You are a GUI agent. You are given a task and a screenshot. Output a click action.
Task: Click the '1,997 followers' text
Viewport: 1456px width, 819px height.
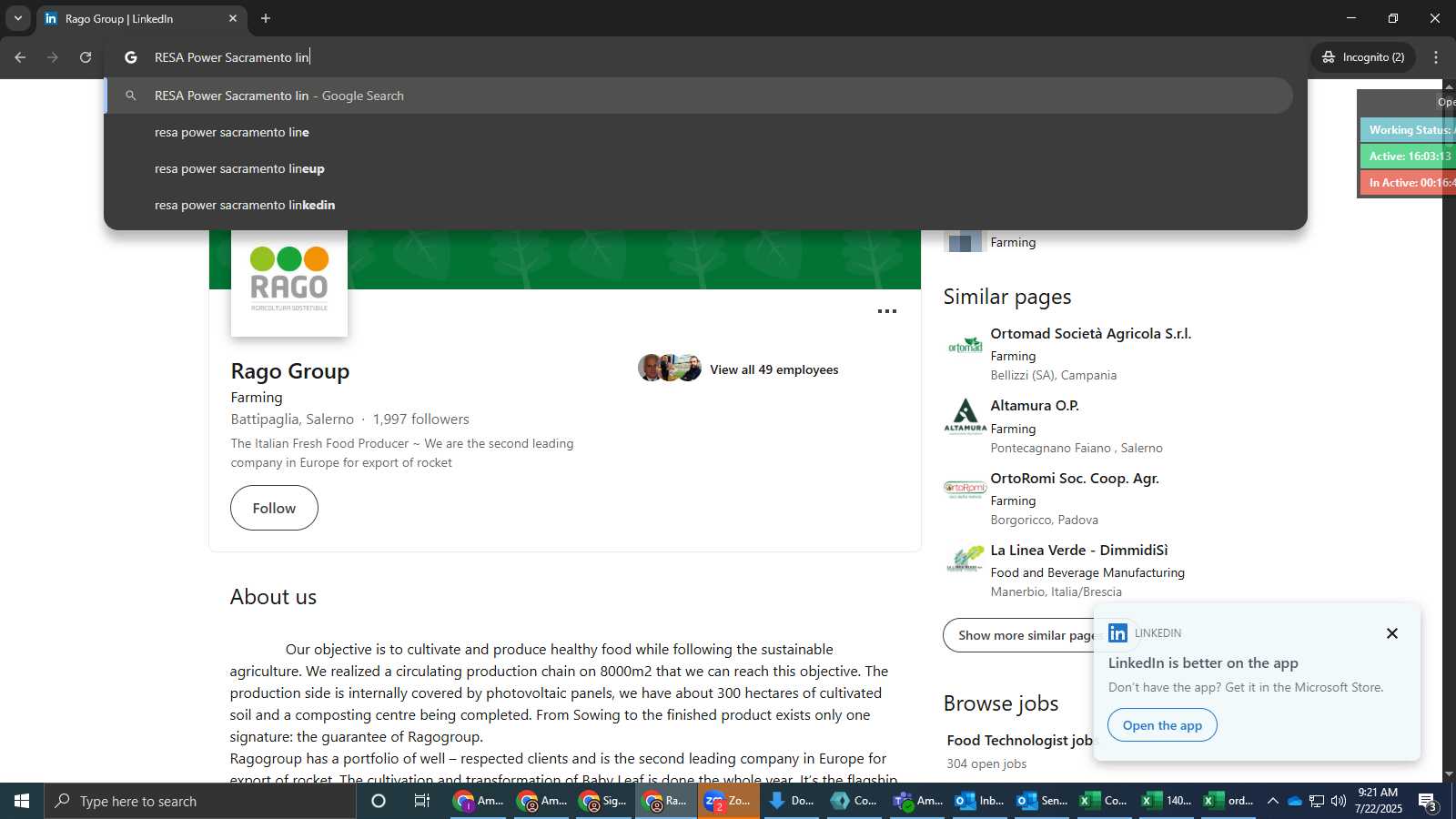420,420
